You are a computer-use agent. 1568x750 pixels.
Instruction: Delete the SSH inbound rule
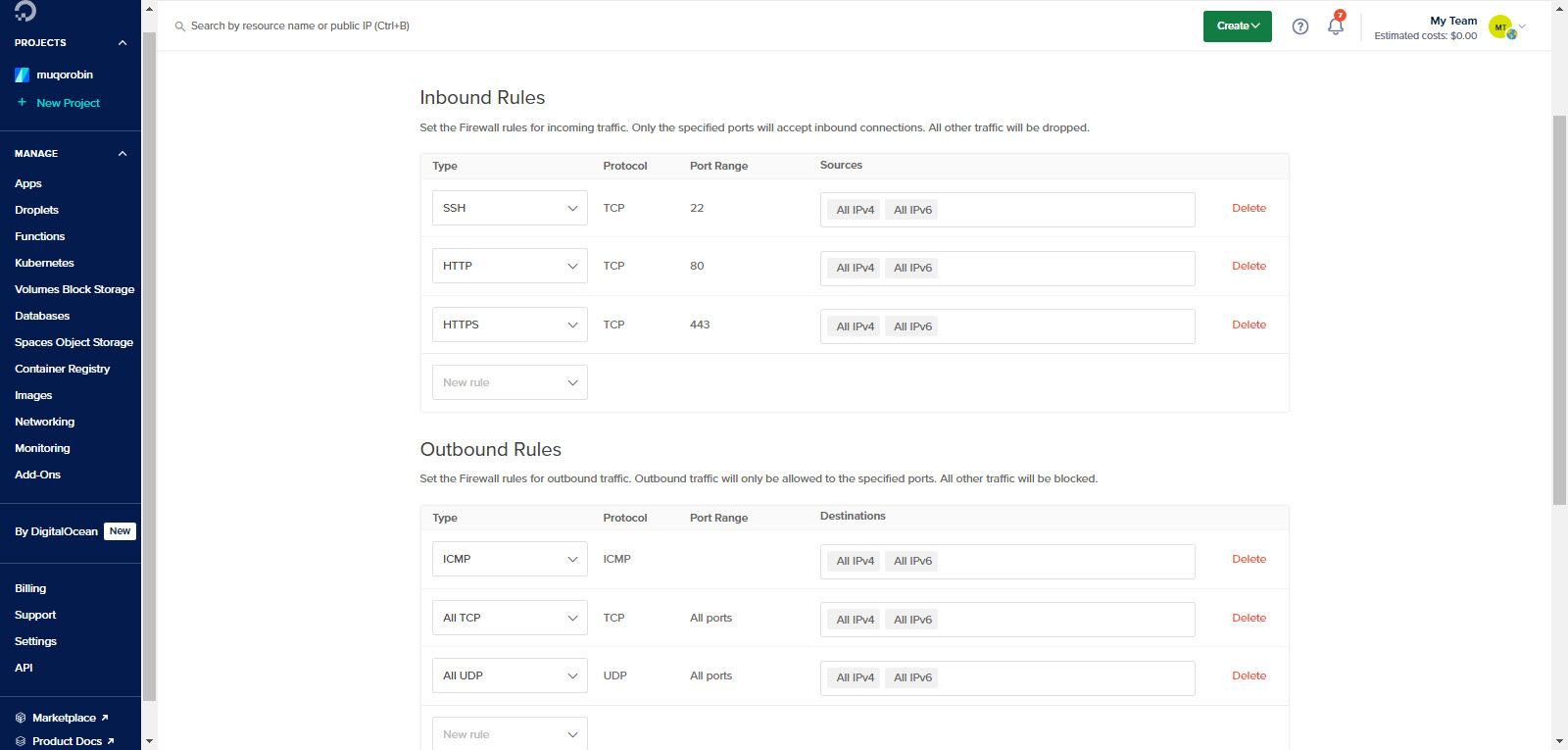(x=1249, y=208)
